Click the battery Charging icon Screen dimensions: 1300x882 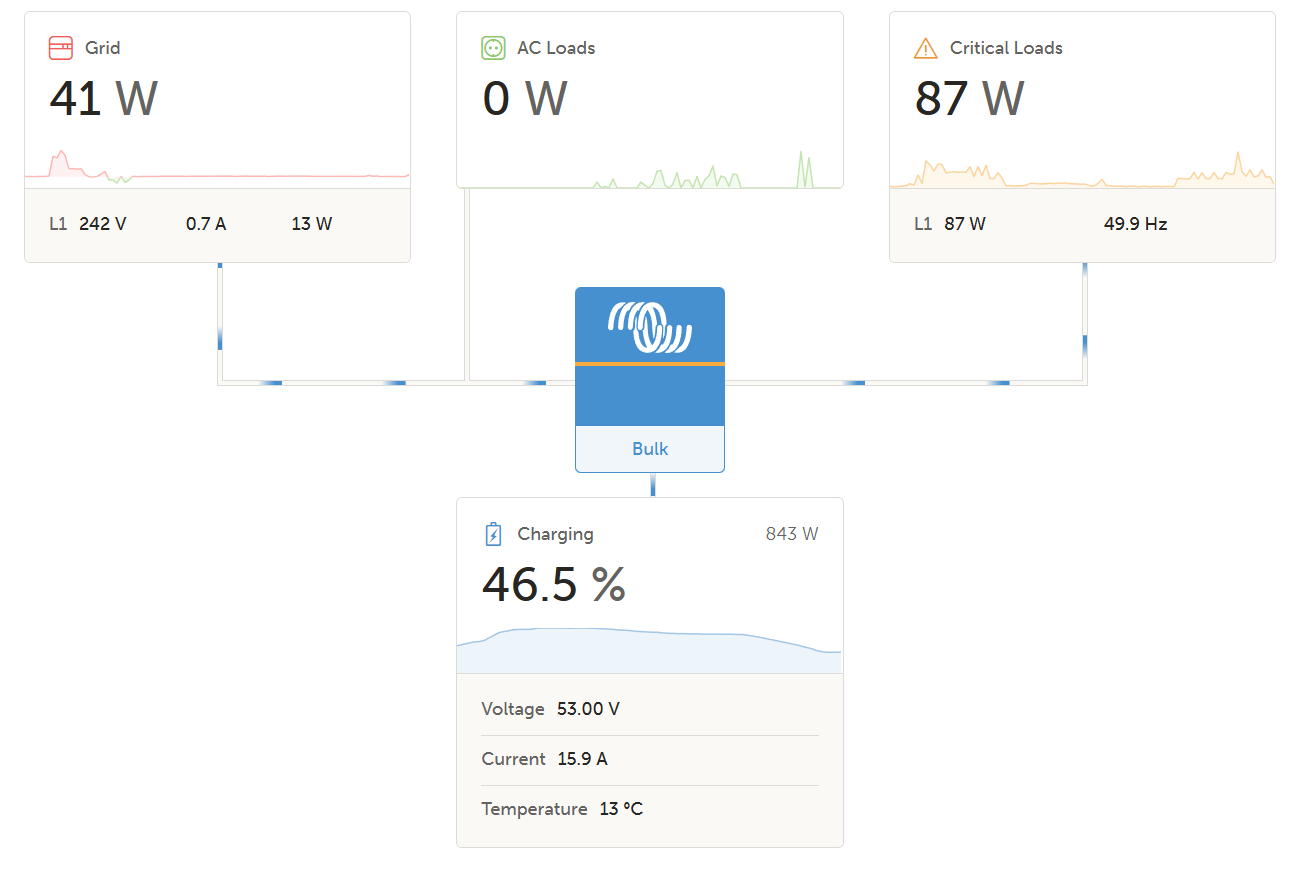pos(493,534)
